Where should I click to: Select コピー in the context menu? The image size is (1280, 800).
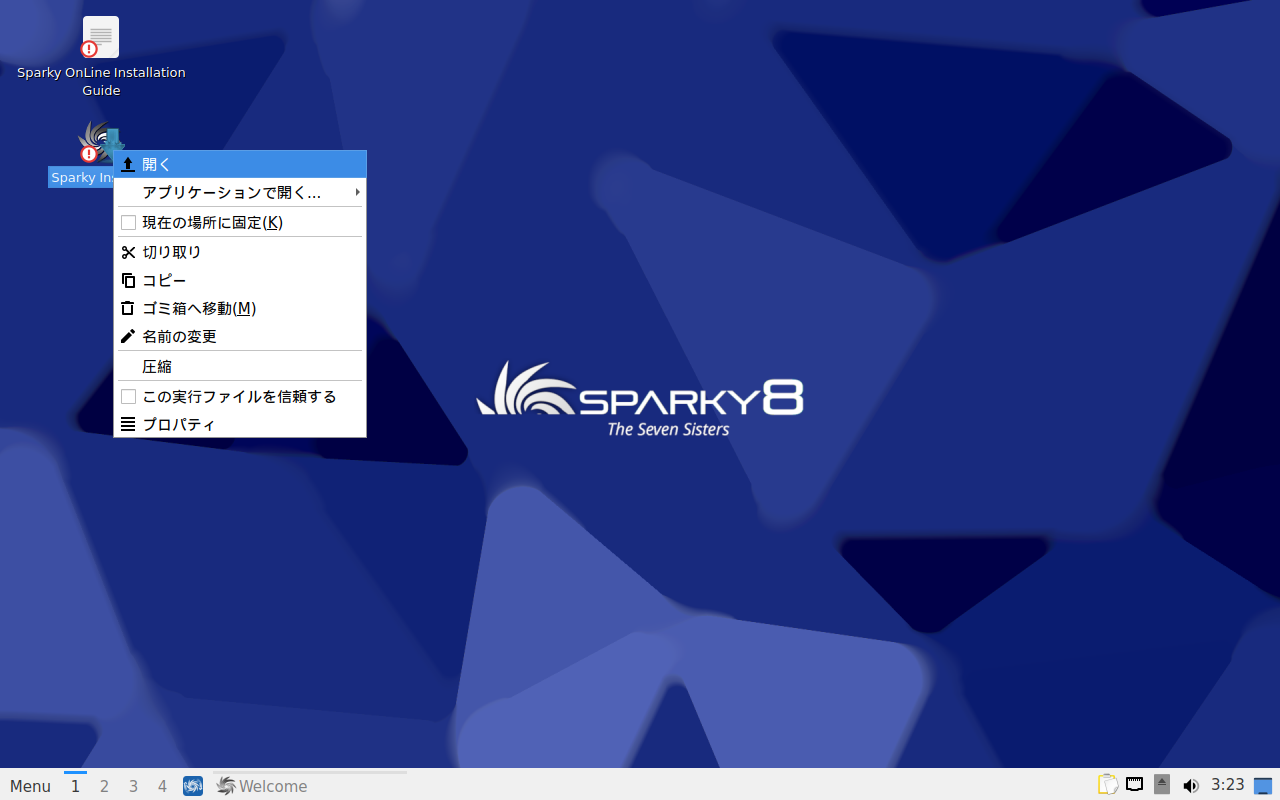click(240, 280)
